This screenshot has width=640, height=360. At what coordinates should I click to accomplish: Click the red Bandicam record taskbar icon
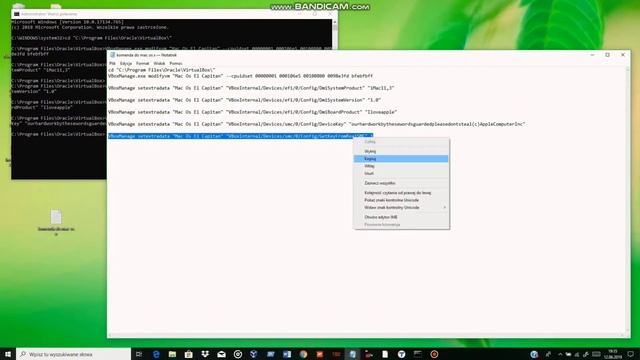pos(434,354)
